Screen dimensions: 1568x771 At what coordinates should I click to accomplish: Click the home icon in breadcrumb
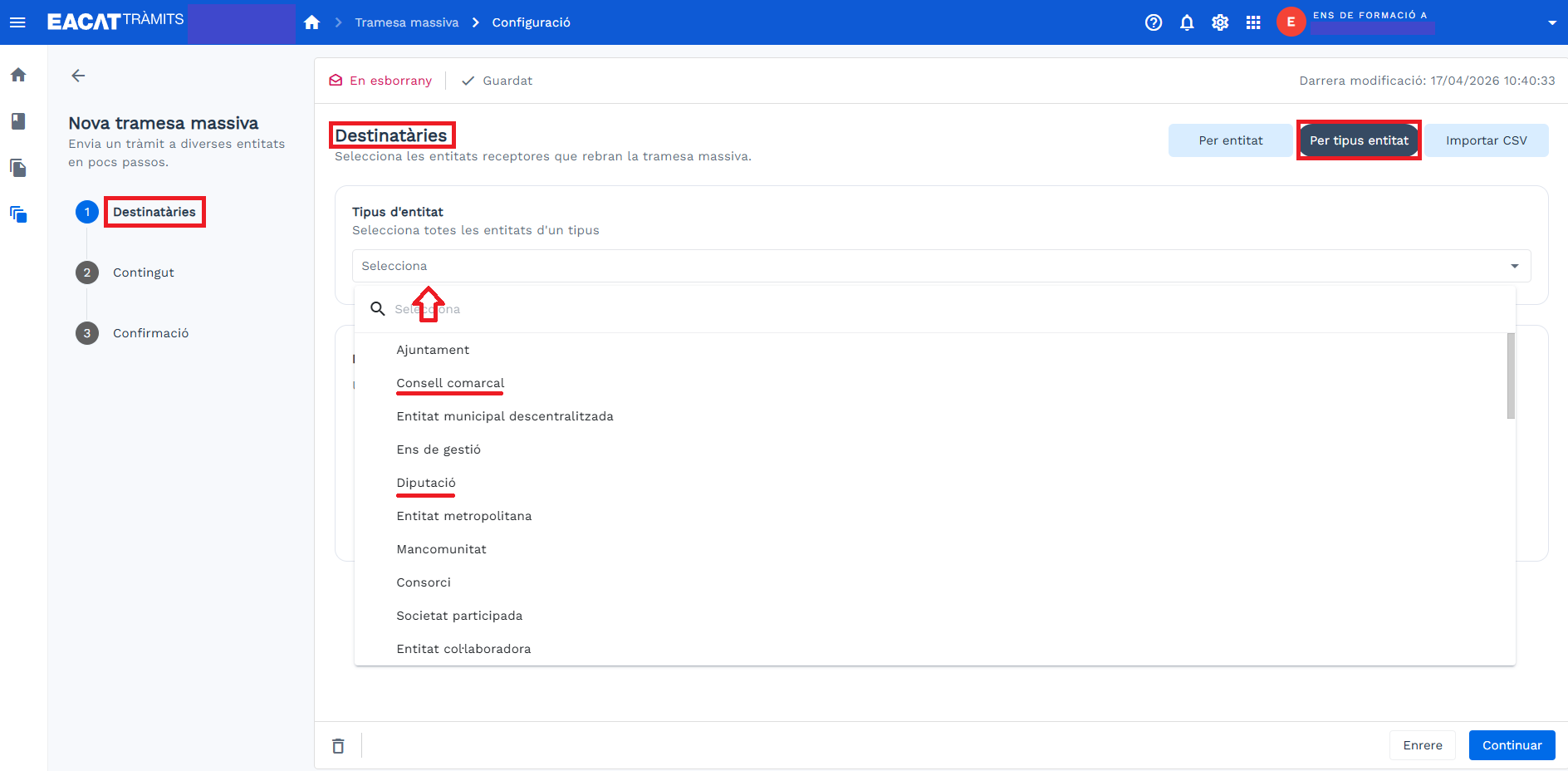312,22
